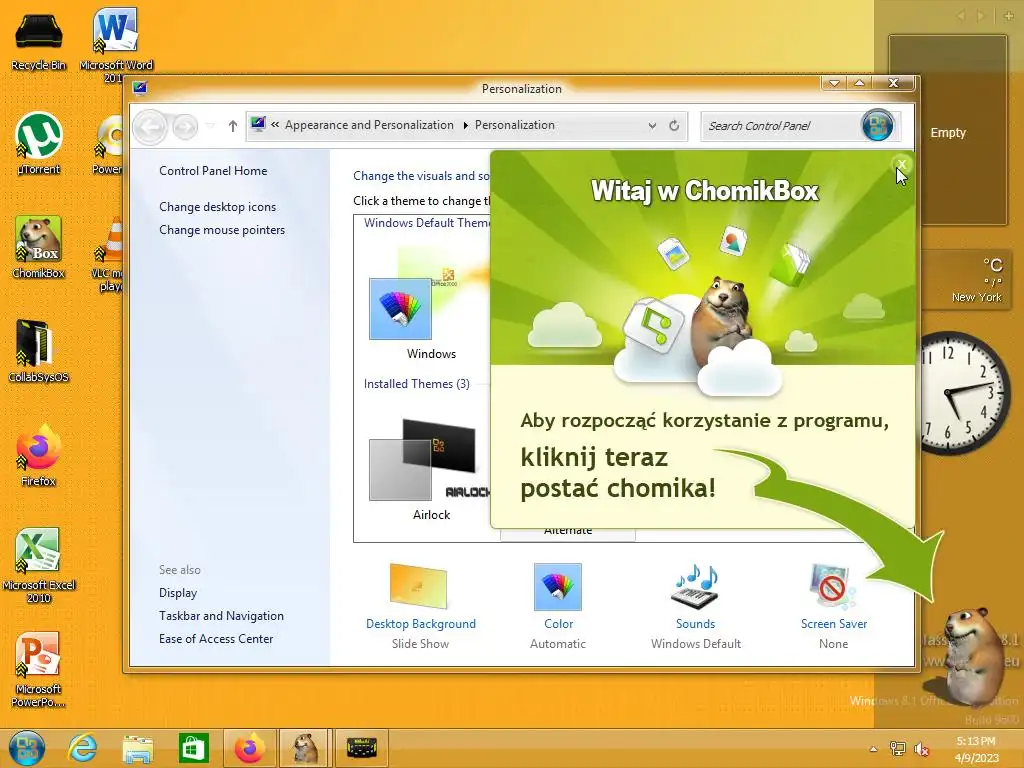Image resolution: width=1024 pixels, height=768 pixels.
Task: Click the black gadget taskbar button
Action: [361, 748]
